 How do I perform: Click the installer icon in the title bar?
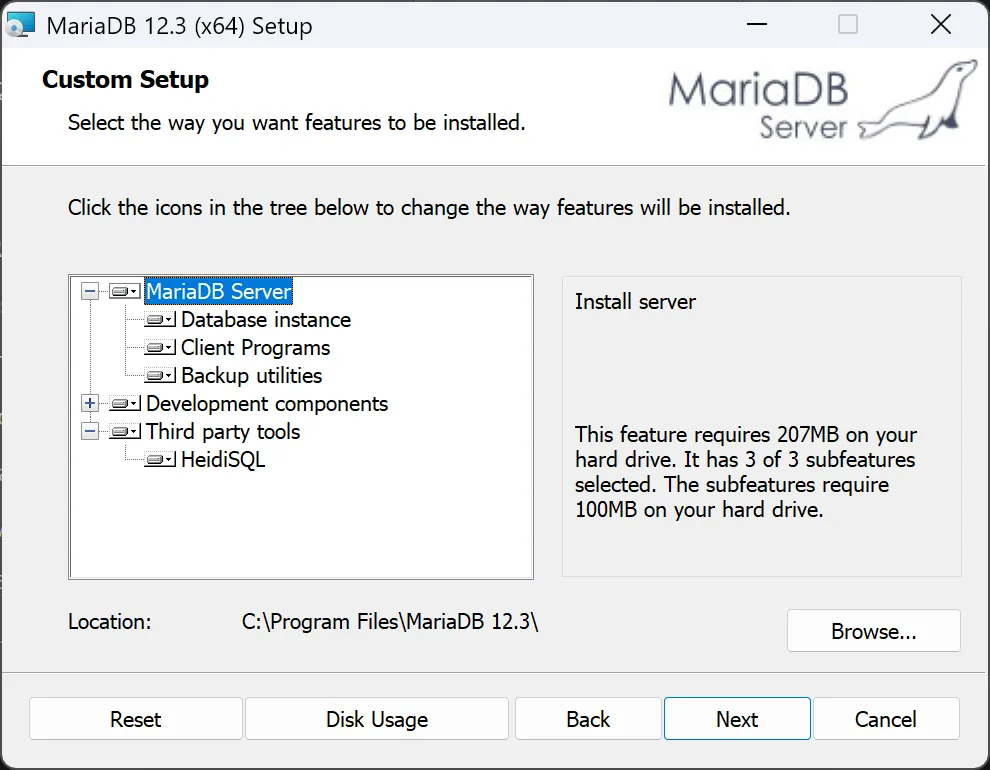[x=20, y=25]
